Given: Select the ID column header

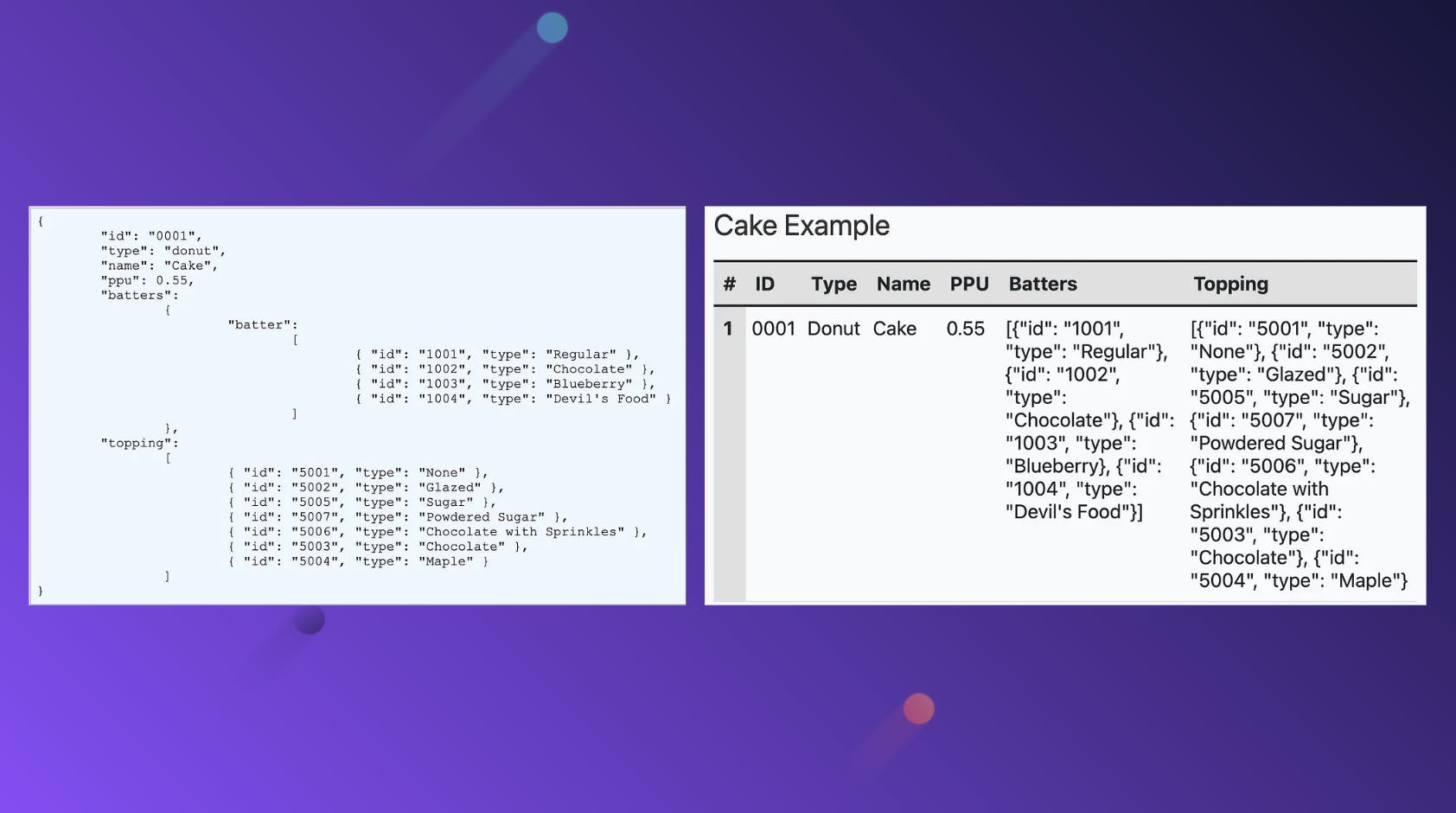Looking at the screenshot, I should coord(765,284).
